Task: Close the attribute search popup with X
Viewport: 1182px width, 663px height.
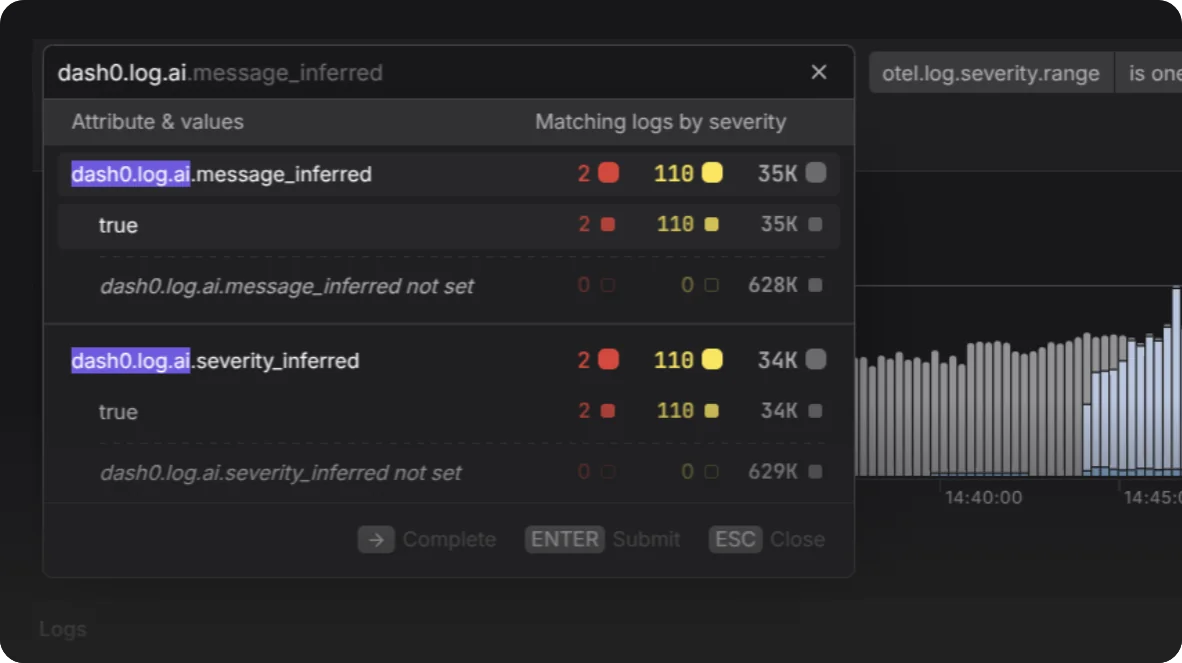Action: tap(819, 72)
